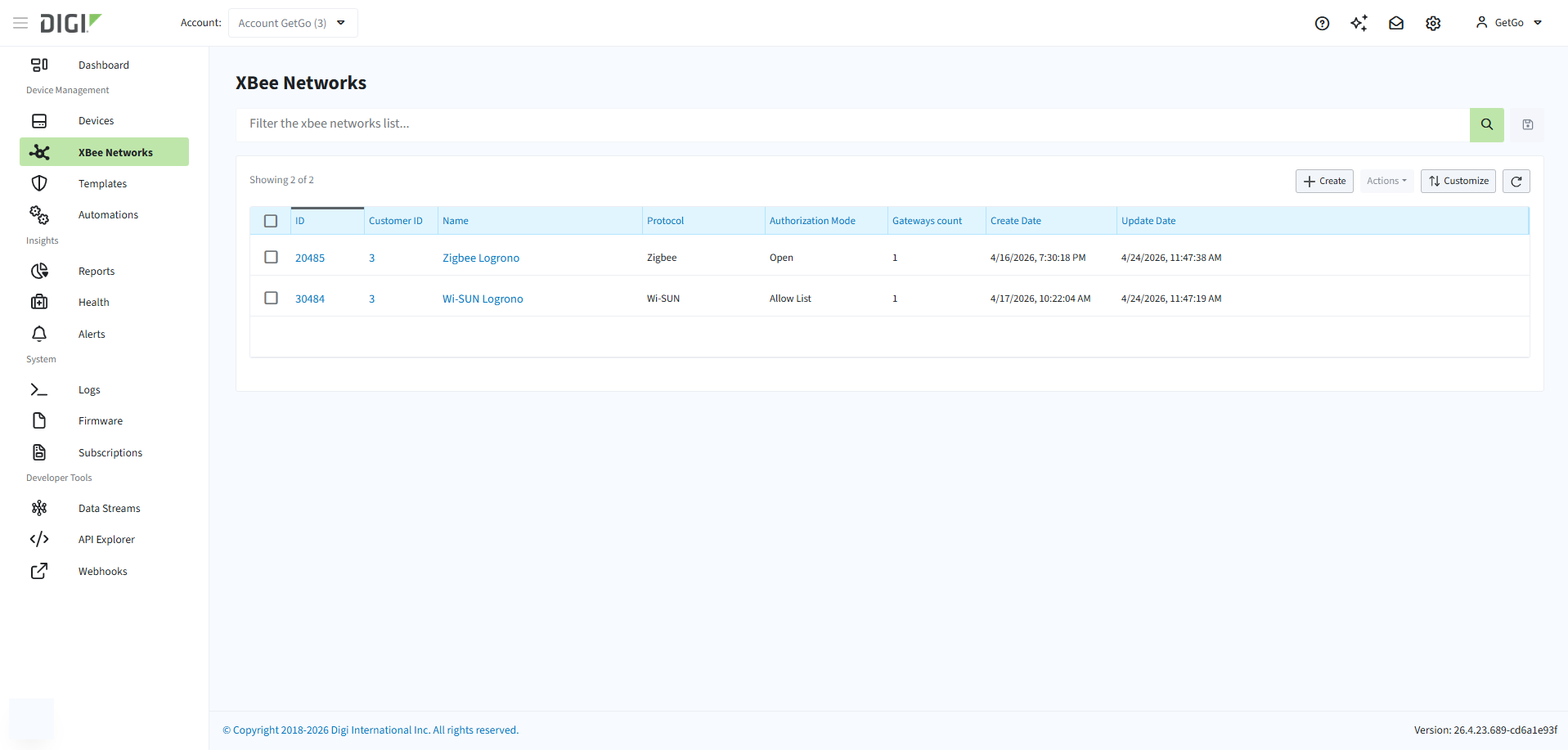Click the Reports pie chart icon

click(39, 271)
